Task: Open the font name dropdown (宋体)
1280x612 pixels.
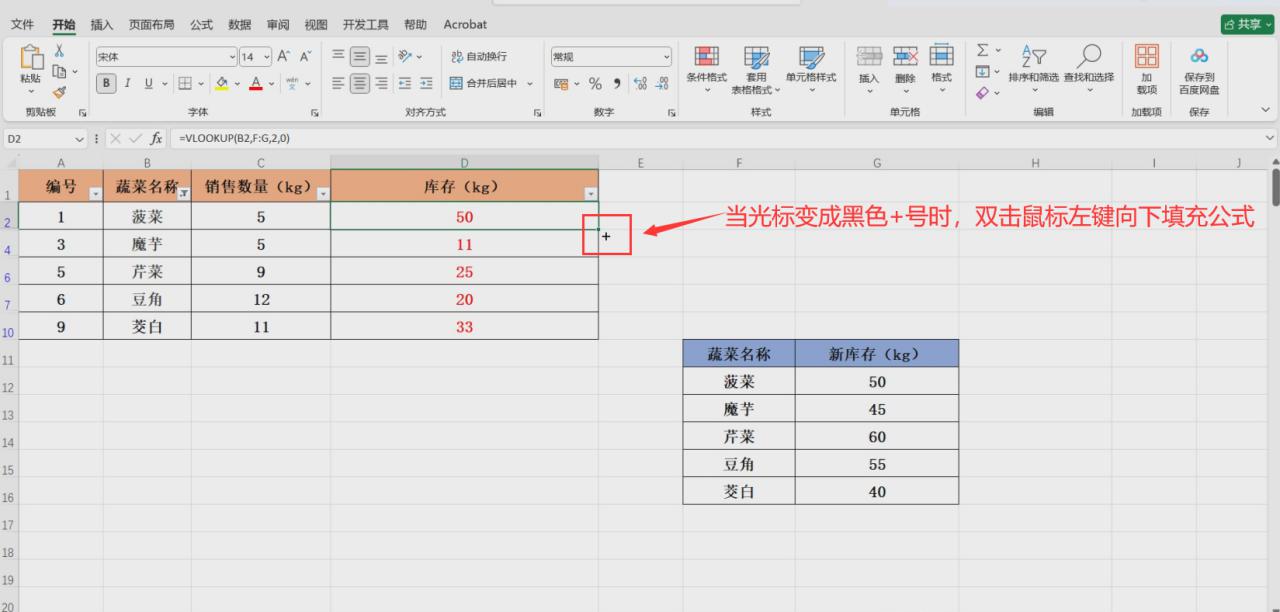Action: coord(232,57)
